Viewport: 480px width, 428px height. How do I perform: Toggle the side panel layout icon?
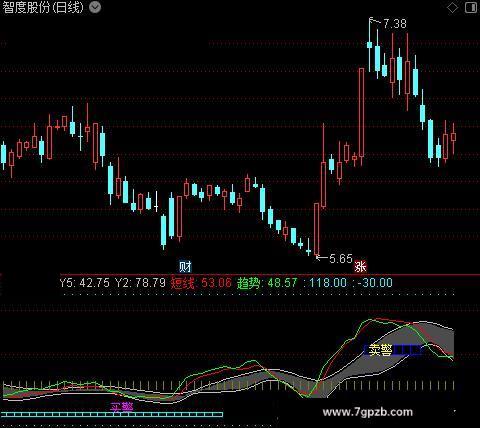coord(471,7)
